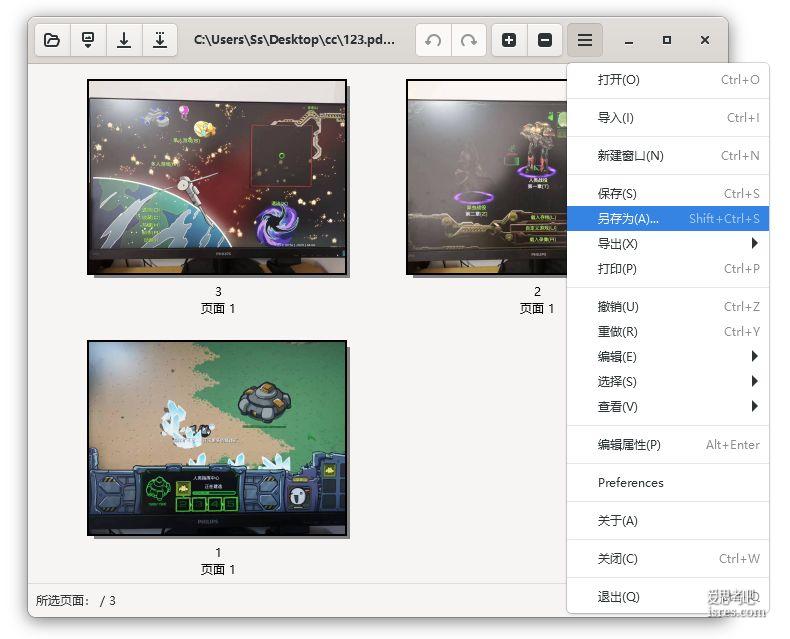This screenshot has height=639, width=790.
Task: Click the zoom out minus icon
Action: coord(545,40)
